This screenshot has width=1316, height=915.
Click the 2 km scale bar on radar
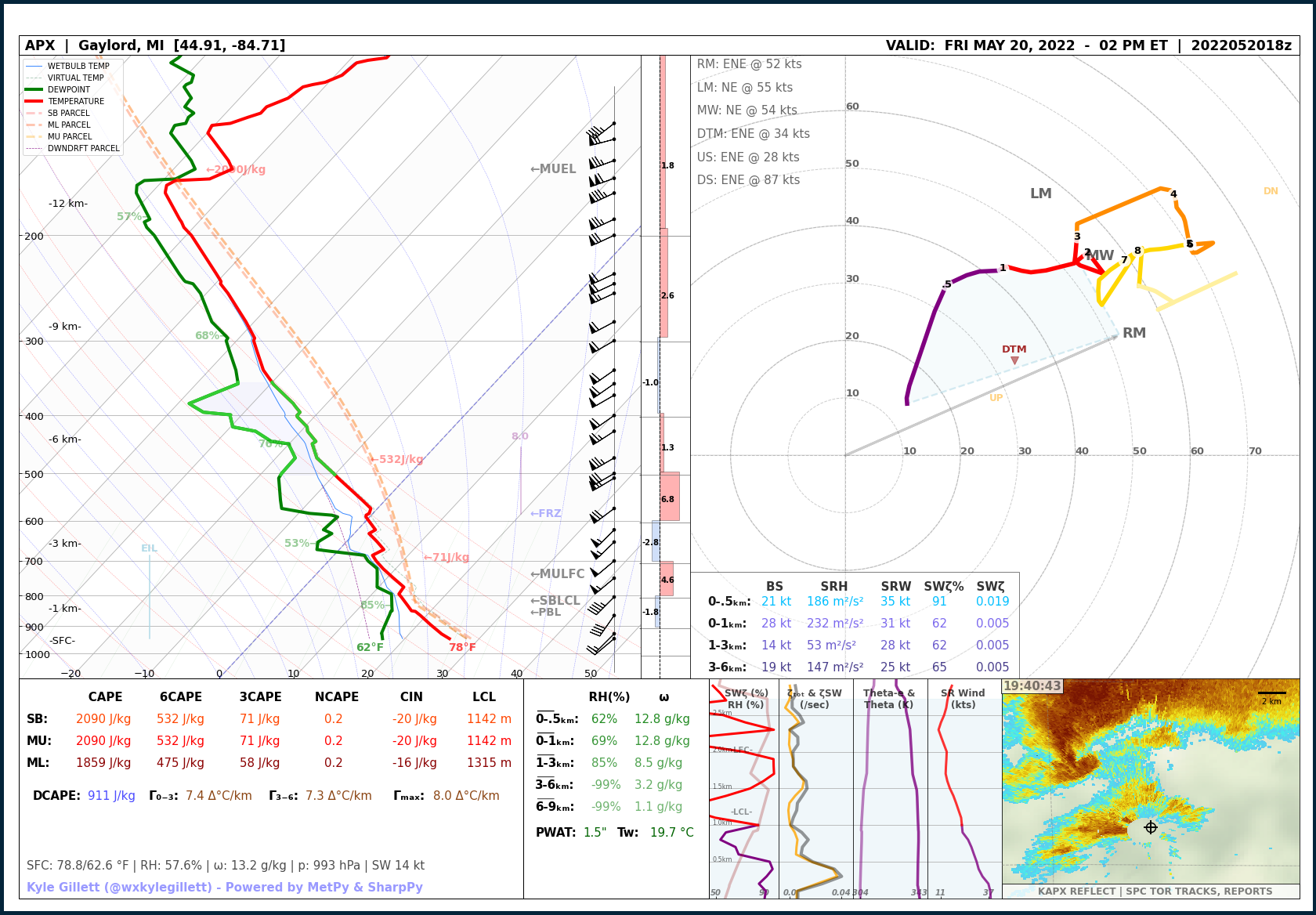pyautogui.click(x=1271, y=694)
